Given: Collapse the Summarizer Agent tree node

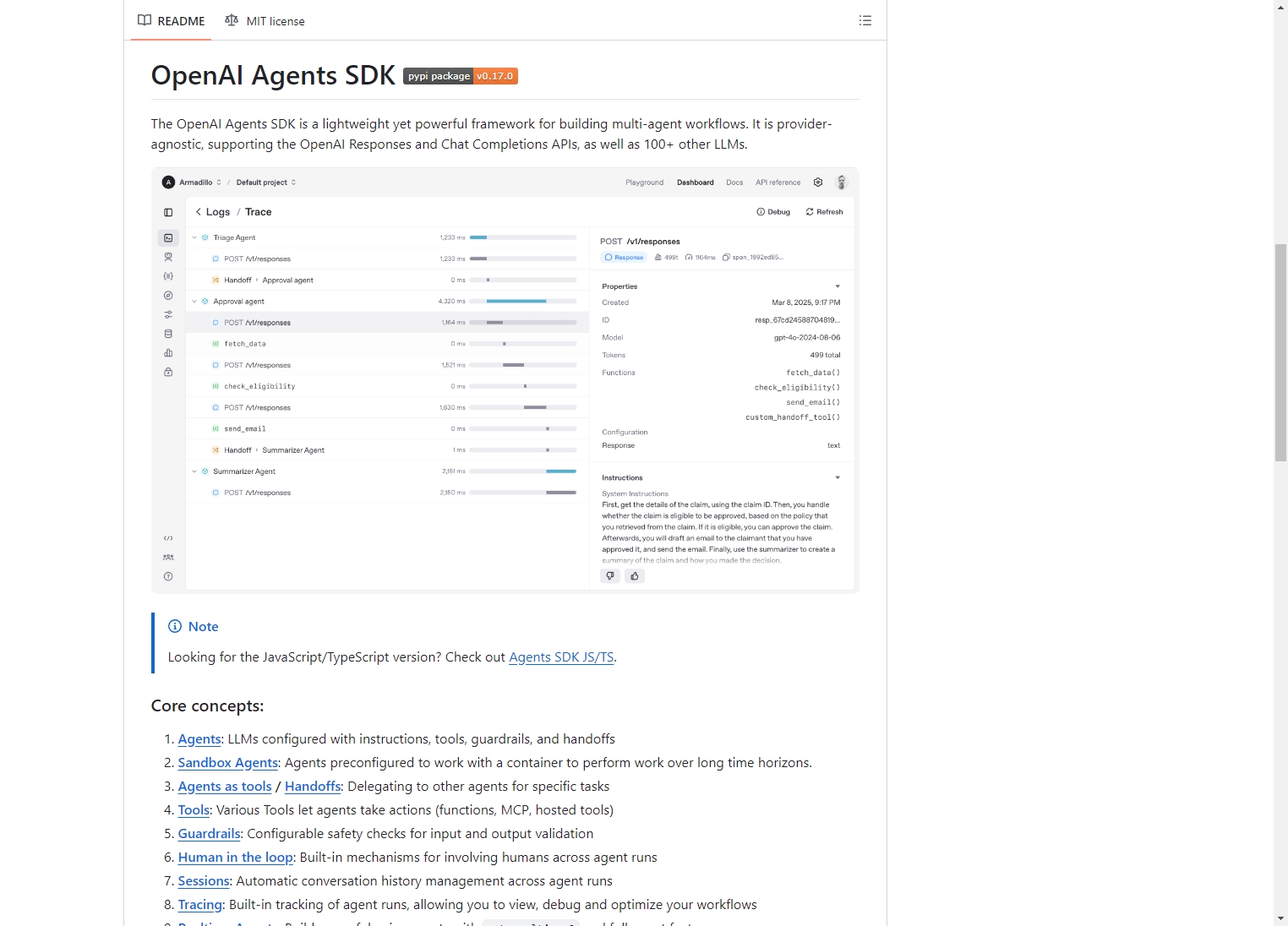Looking at the screenshot, I should coord(194,471).
